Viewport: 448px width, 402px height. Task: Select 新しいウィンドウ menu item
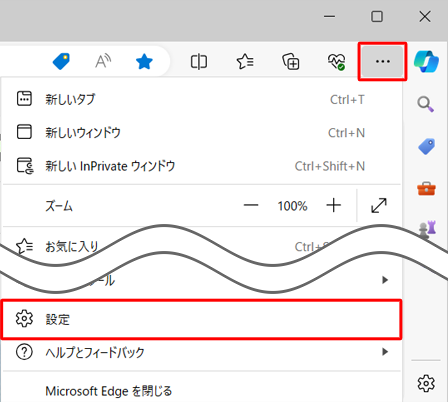tap(202, 133)
